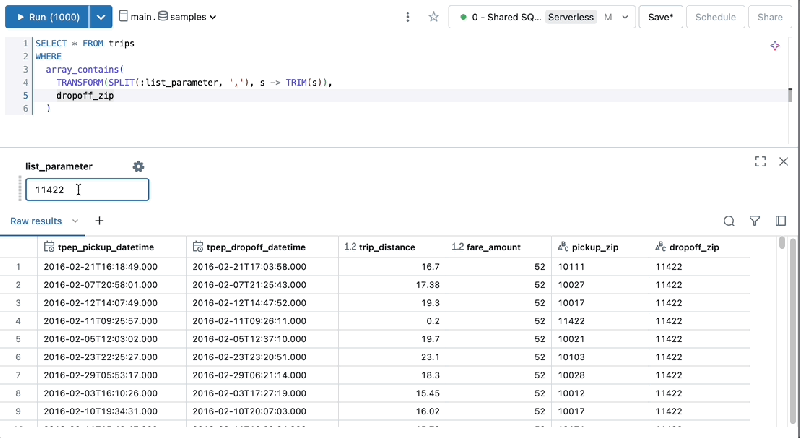This screenshot has height=438, width=800.
Task: Click editor line number 4
Action: [x=26, y=82]
